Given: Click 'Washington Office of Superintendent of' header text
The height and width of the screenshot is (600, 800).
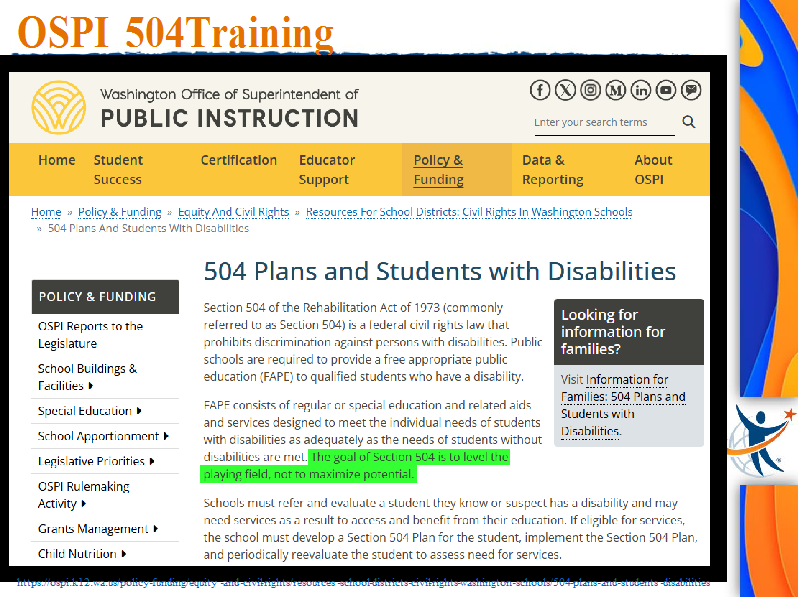Looking at the screenshot, I should tap(229, 94).
